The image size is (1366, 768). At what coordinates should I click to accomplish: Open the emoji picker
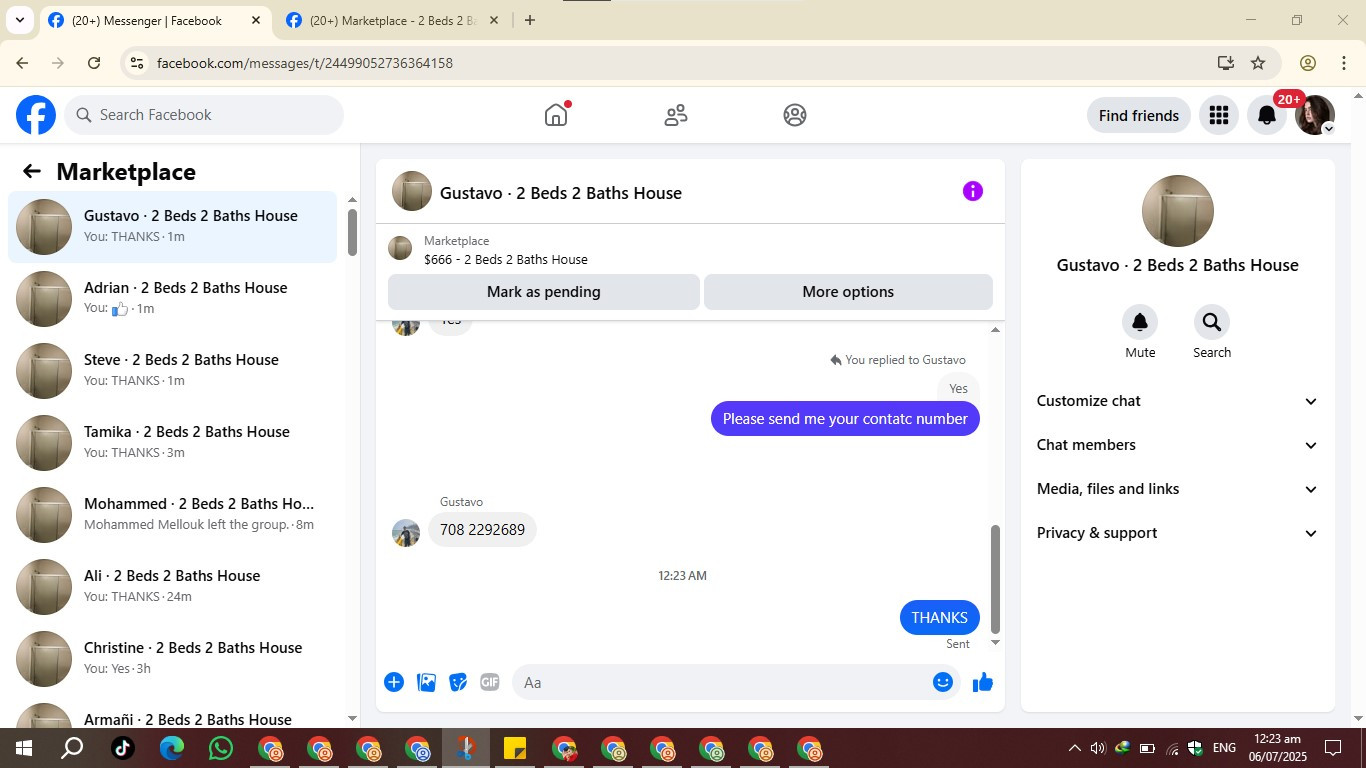coord(943,682)
